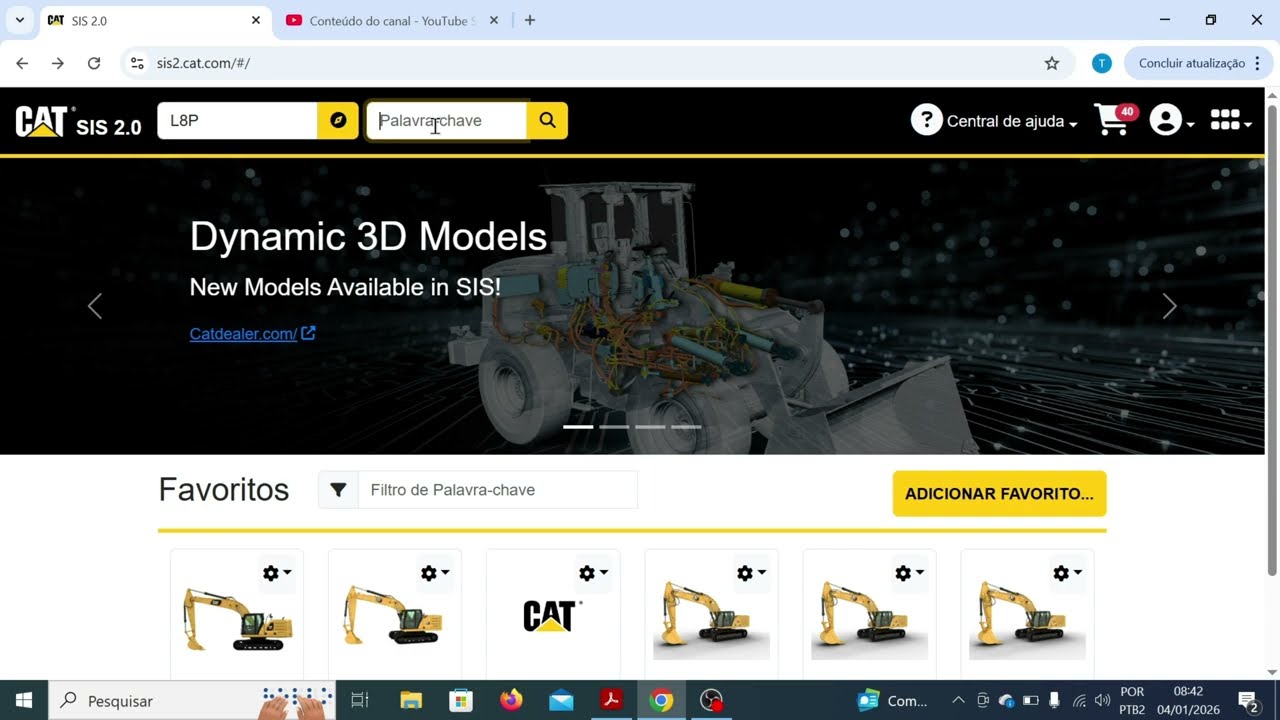Open the Chrome three-dot menu

[x=1258, y=63]
